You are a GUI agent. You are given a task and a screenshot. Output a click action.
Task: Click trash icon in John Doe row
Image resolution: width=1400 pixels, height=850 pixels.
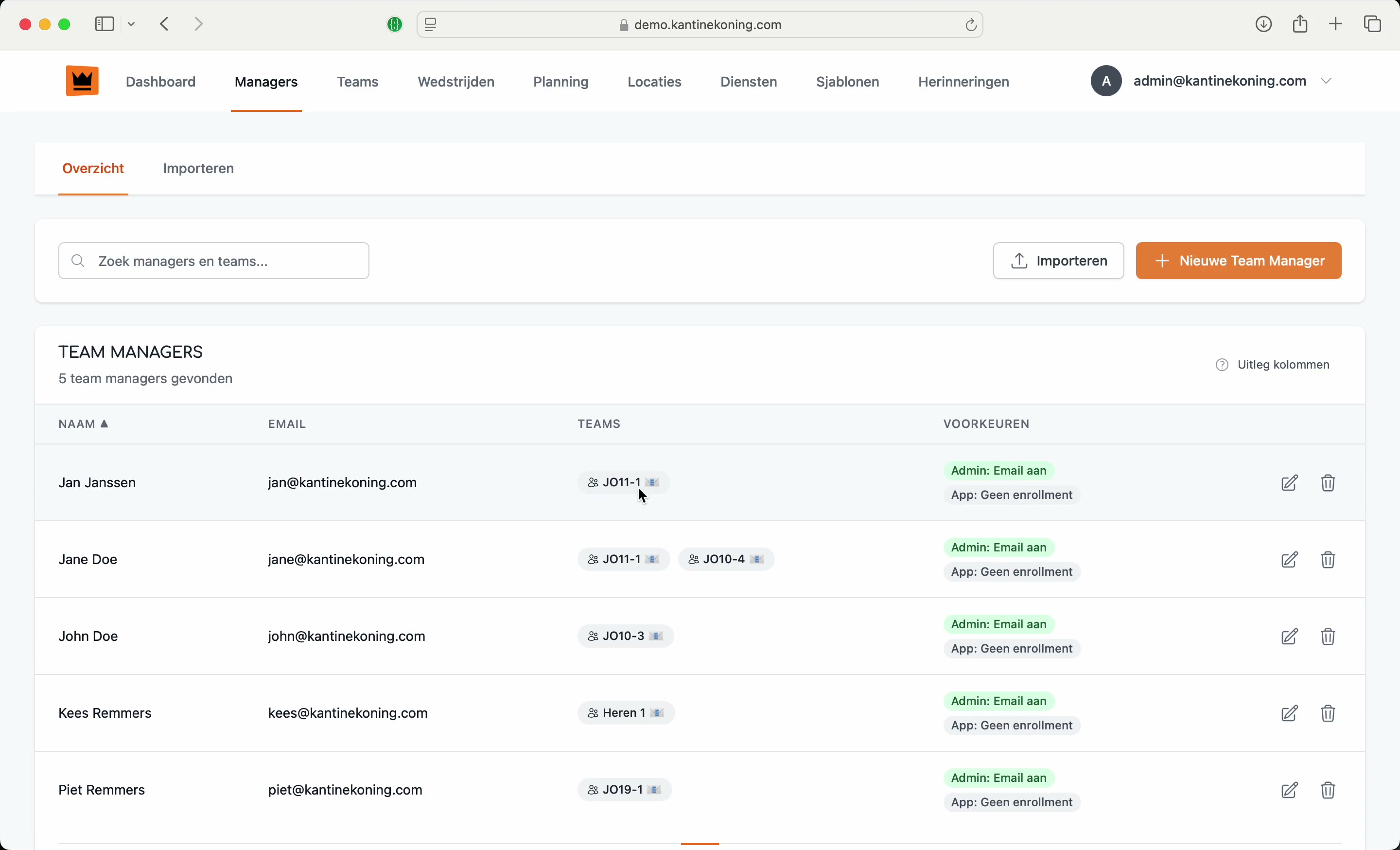tap(1328, 637)
